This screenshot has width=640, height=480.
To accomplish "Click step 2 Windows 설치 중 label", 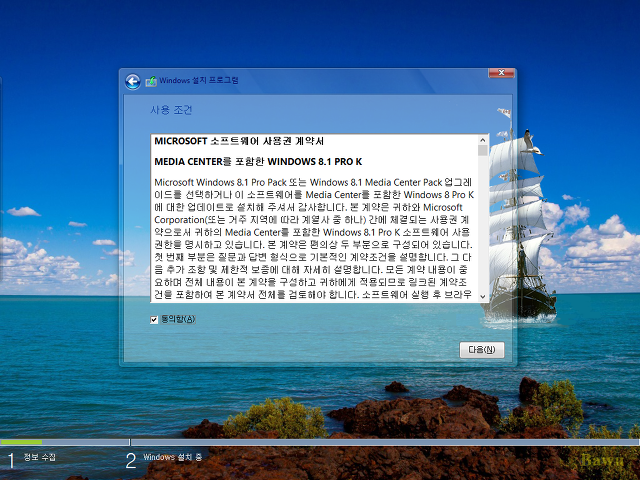I will point(172,457).
